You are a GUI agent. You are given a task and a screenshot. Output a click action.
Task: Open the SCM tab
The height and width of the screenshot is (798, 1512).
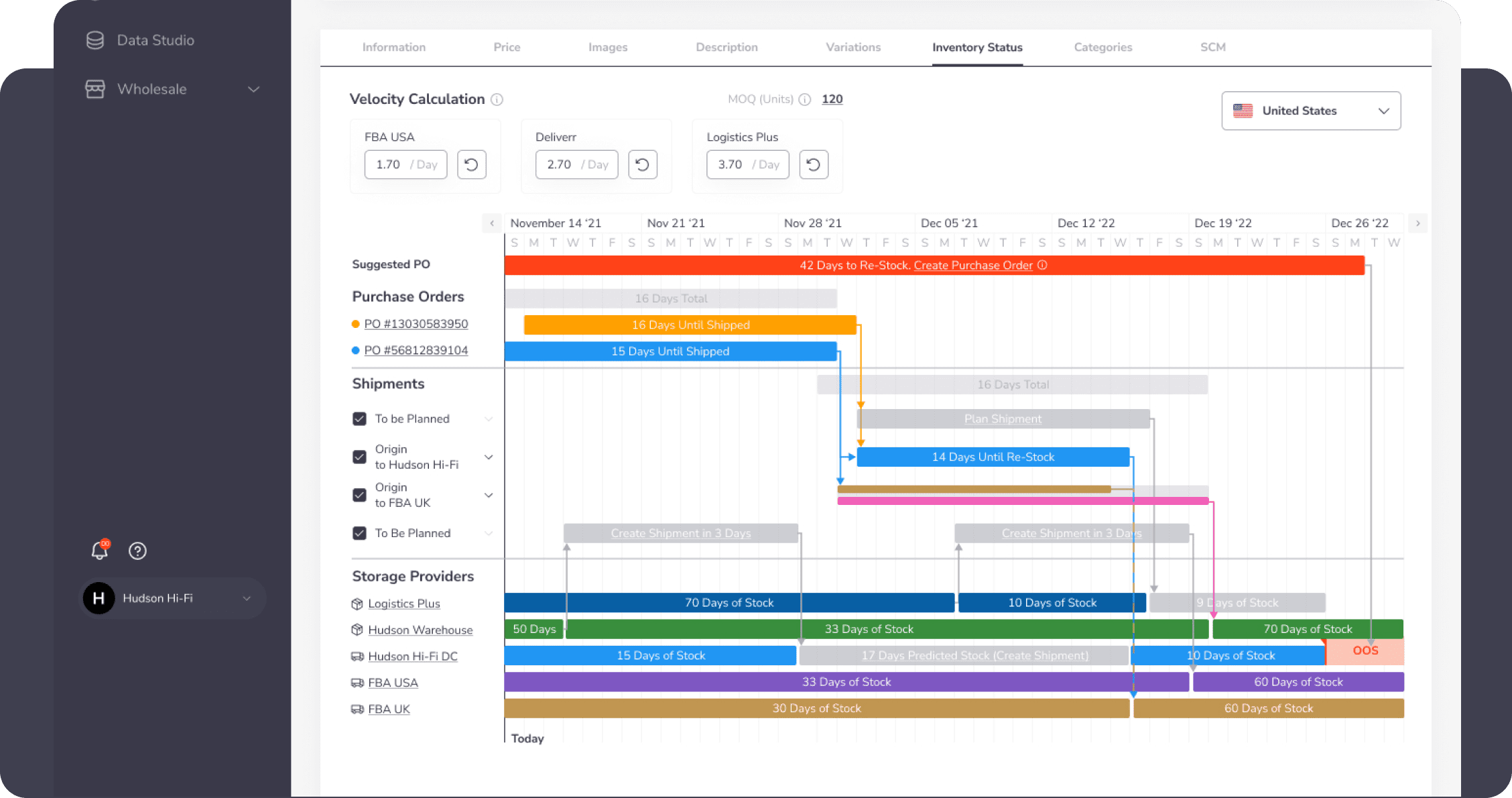point(1212,48)
